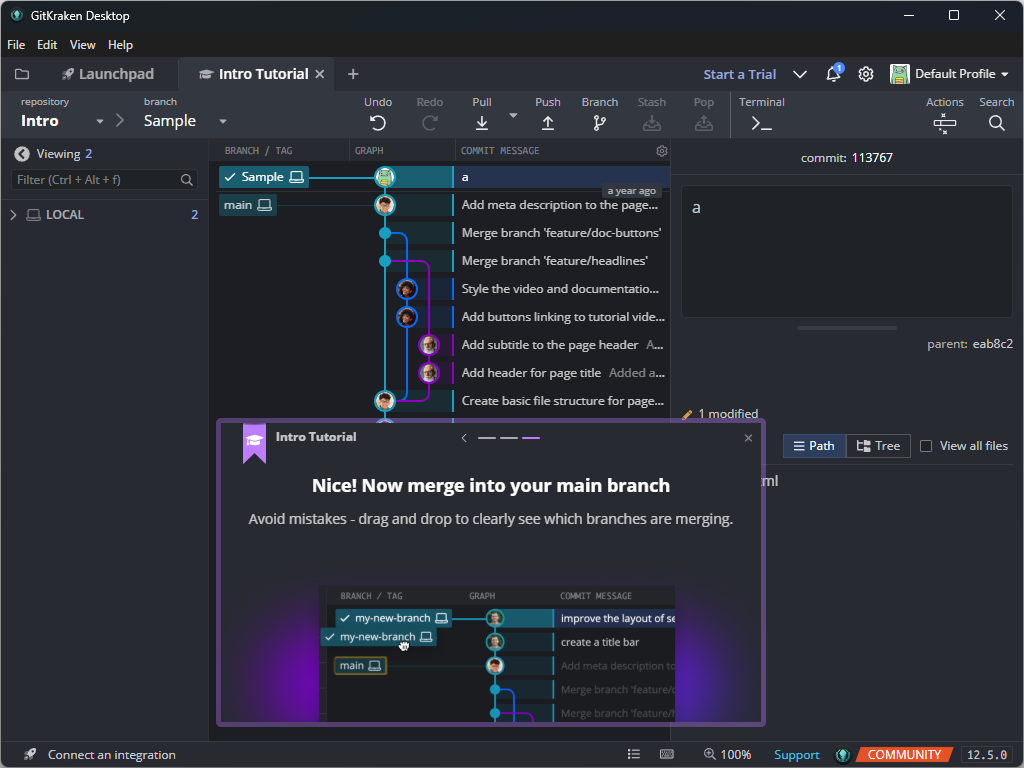1024x768 pixels.
Task: Open the File menu
Action: click(16, 44)
